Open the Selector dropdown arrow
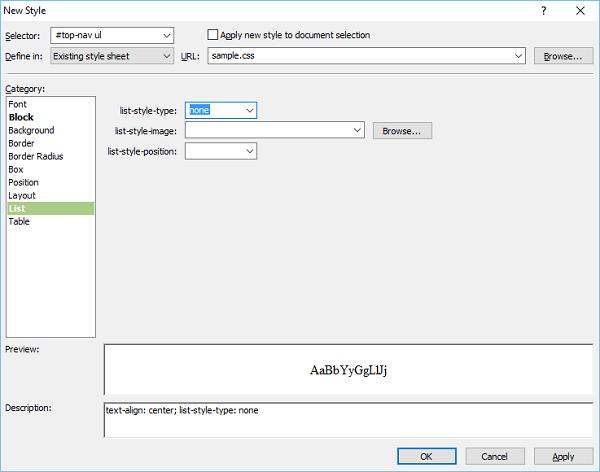Viewport: 600px width, 472px height. (166, 36)
